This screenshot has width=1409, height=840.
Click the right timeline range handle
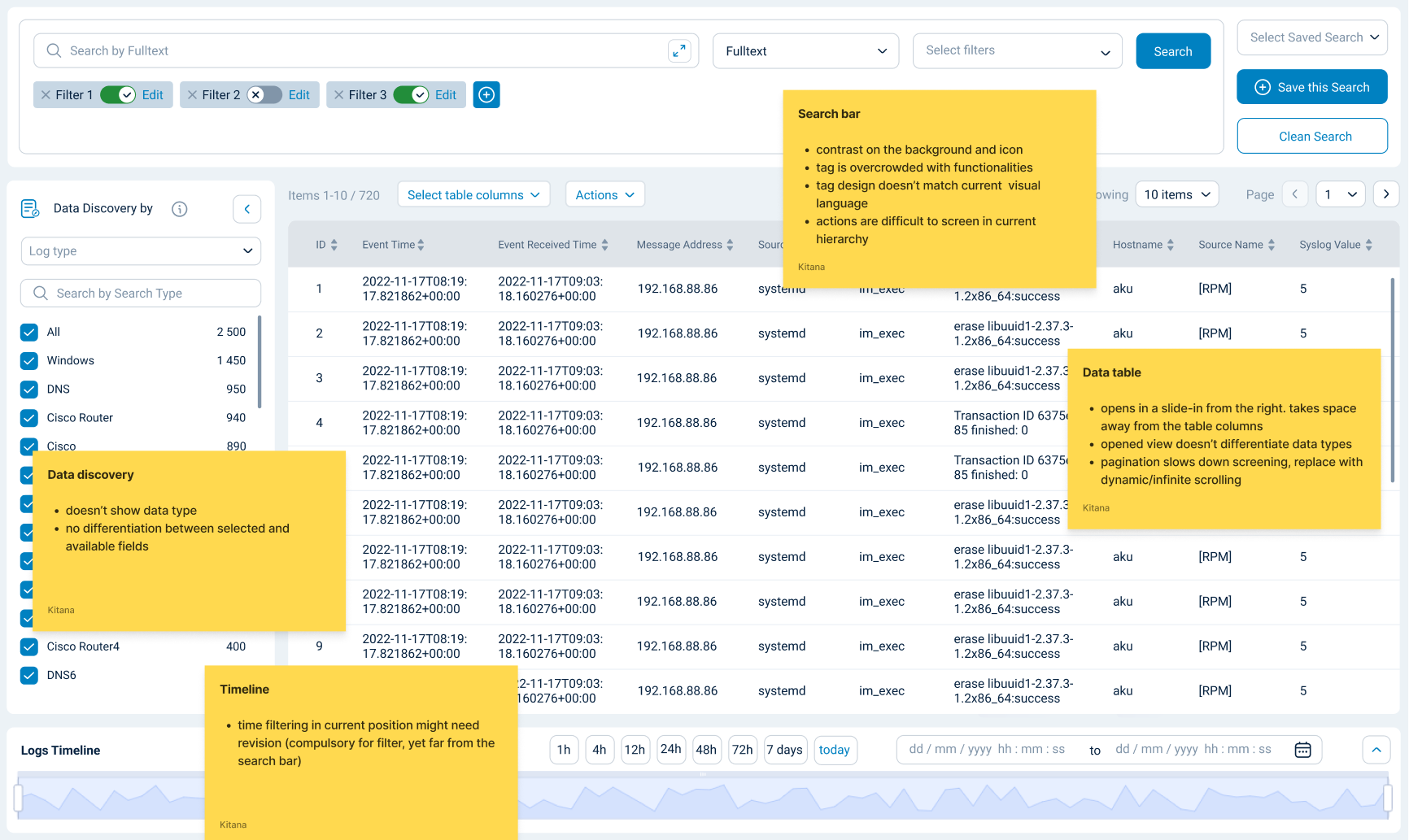pyautogui.click(x=1387, y=798)
